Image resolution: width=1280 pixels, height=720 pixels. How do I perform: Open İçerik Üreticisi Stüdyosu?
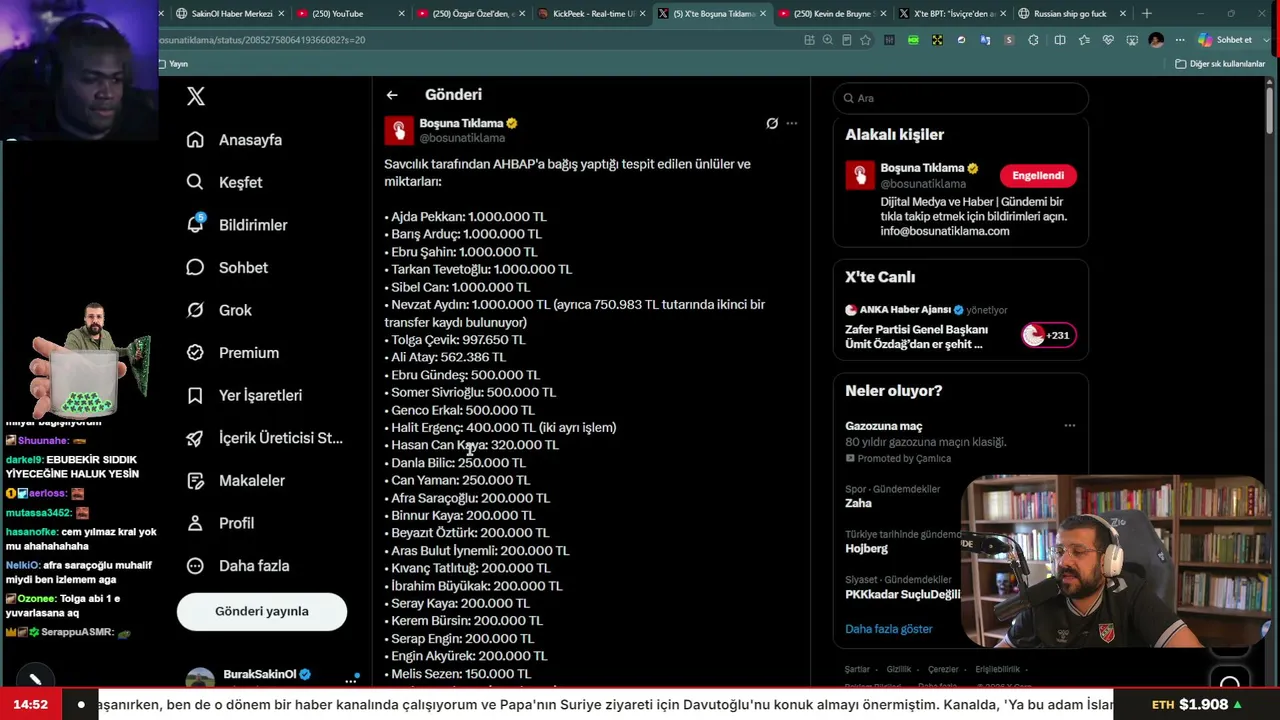pyautogui.click(x=265, y=438)
